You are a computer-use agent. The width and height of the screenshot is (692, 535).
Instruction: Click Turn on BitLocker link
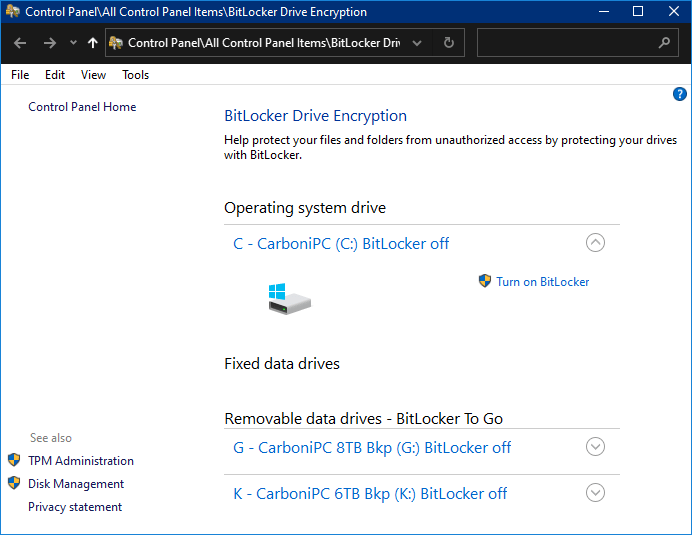[x=542, y=282]
